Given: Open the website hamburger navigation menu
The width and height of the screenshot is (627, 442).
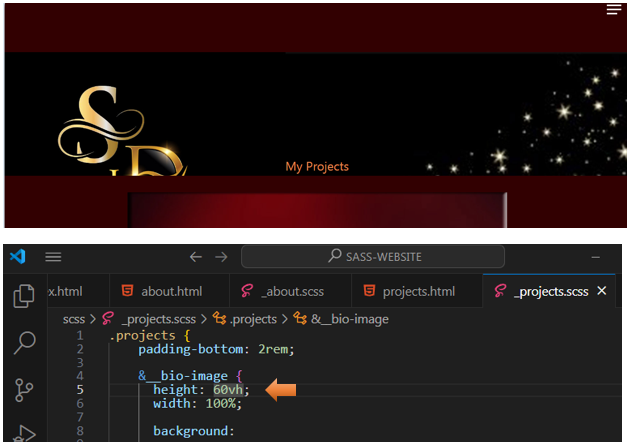Looking at the screenshot, I should click(x=613, y=10).
